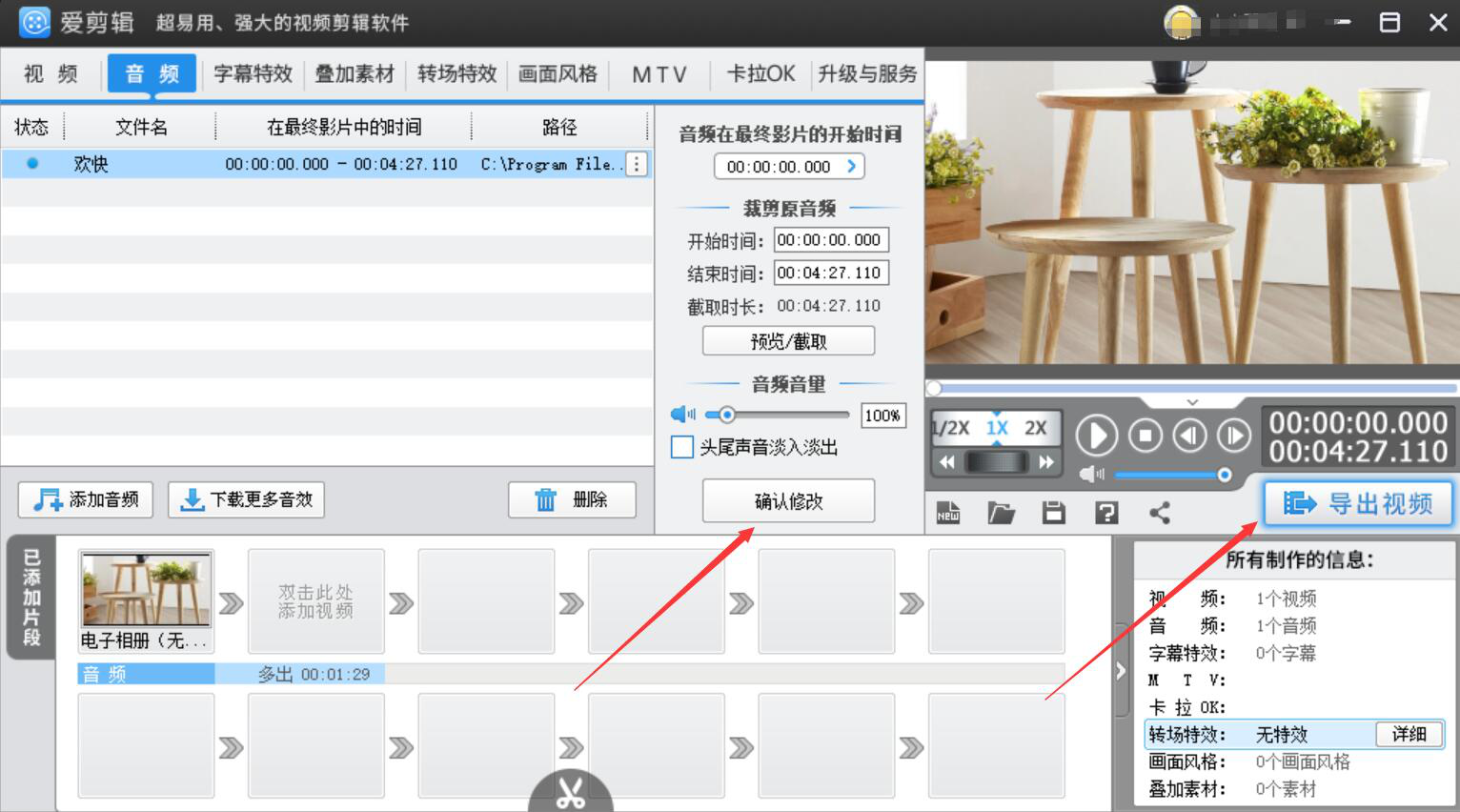Adjust the 音频音量 slider handle
Screen dimensions: 1460x812
(x=726, y=415)
